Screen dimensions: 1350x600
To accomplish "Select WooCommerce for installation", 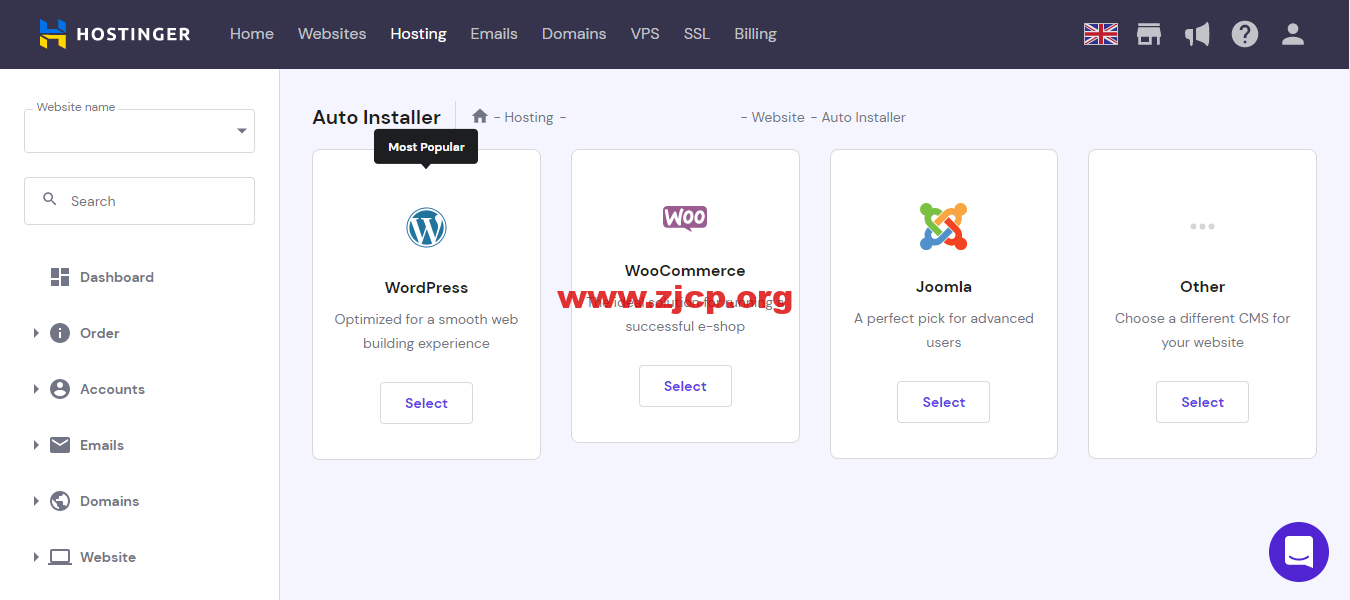I will [x=685, y=386].
